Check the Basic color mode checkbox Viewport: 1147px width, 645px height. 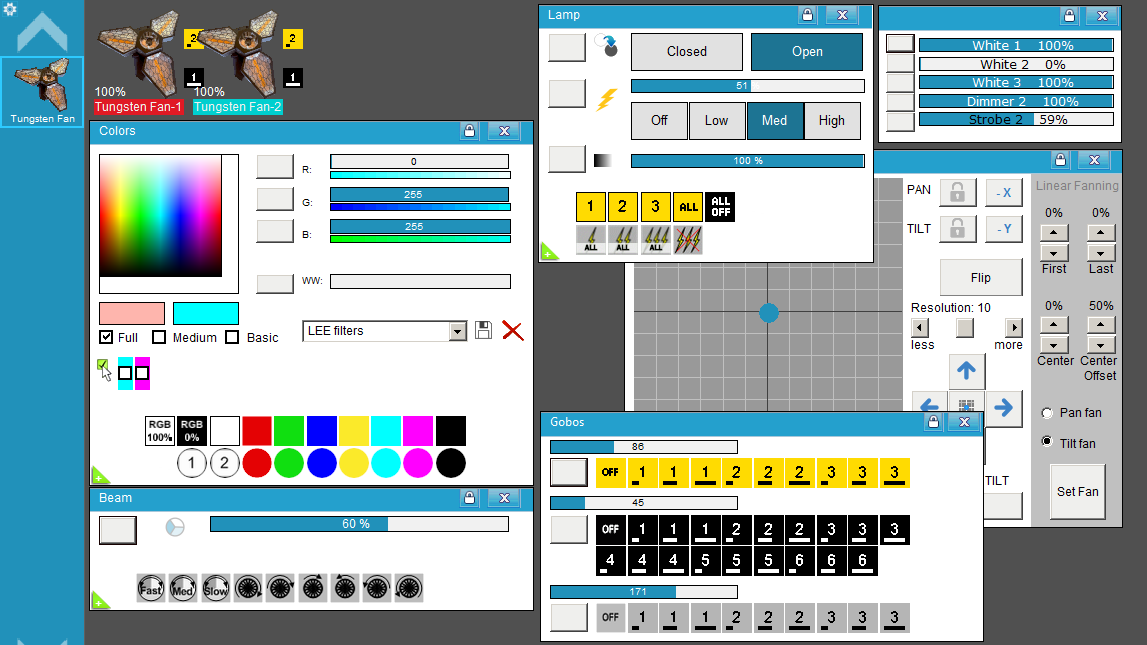232,337
